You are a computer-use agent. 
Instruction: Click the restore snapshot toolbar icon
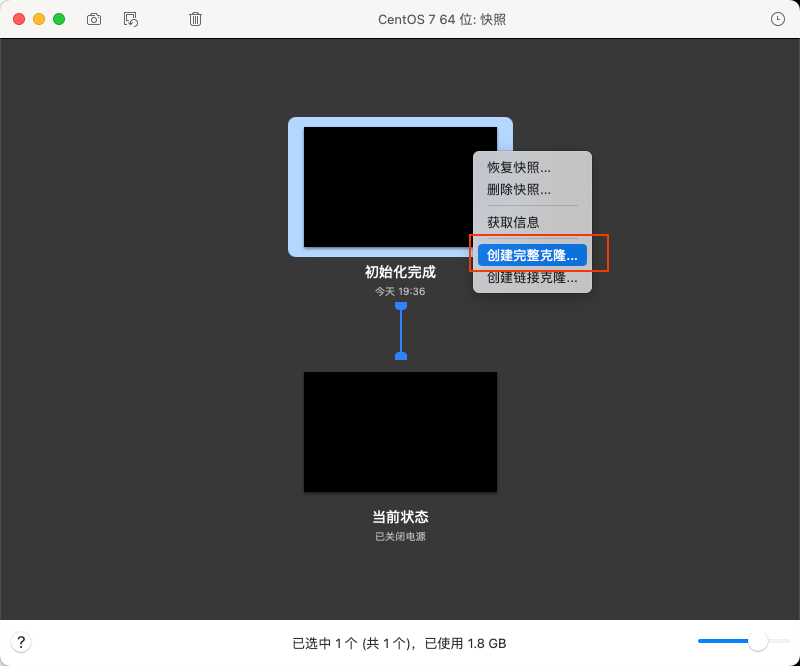(x=131, y=19)
